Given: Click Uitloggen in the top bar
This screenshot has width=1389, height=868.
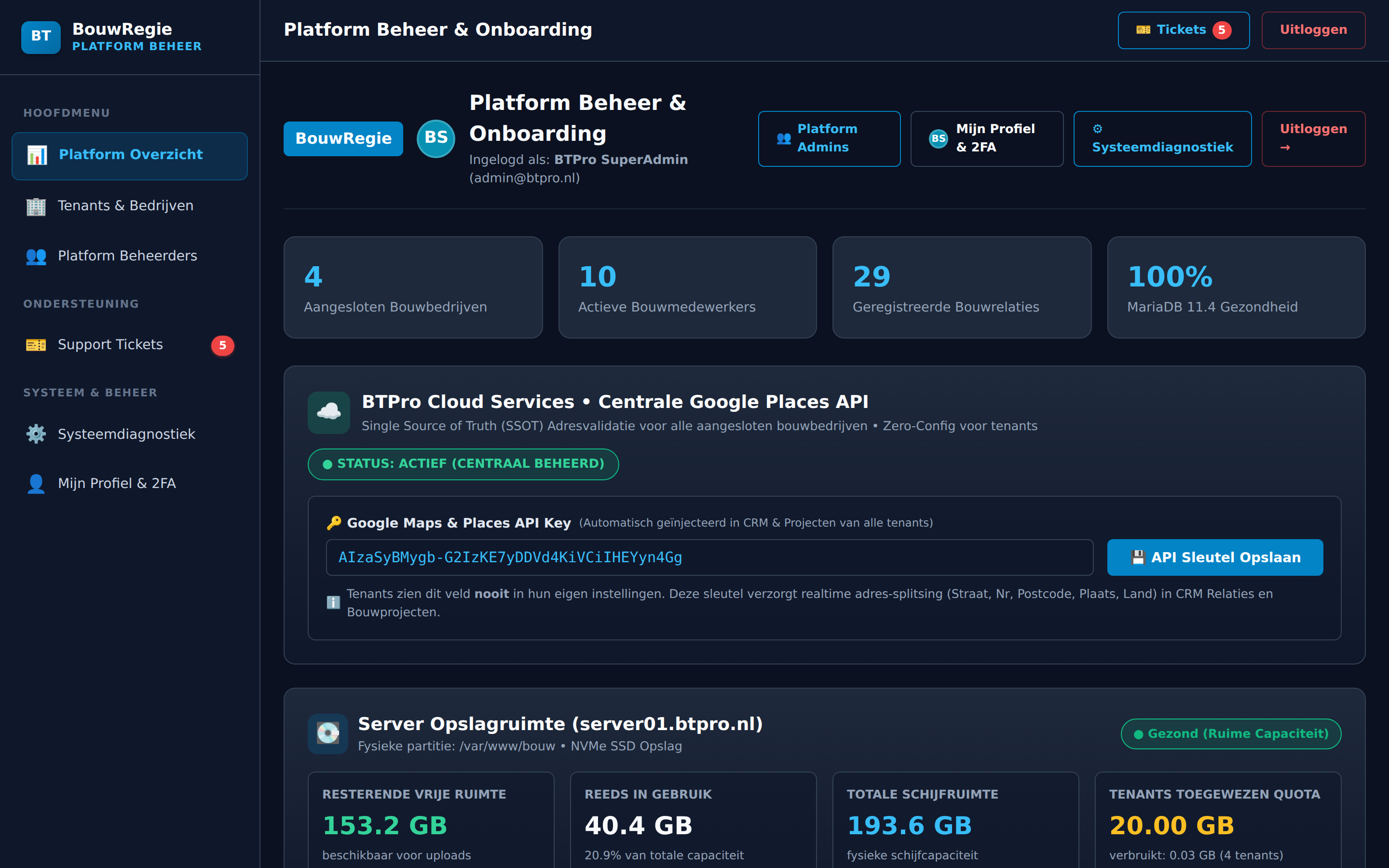Looking at the screenshot, I should click(x=1313, y=30).
